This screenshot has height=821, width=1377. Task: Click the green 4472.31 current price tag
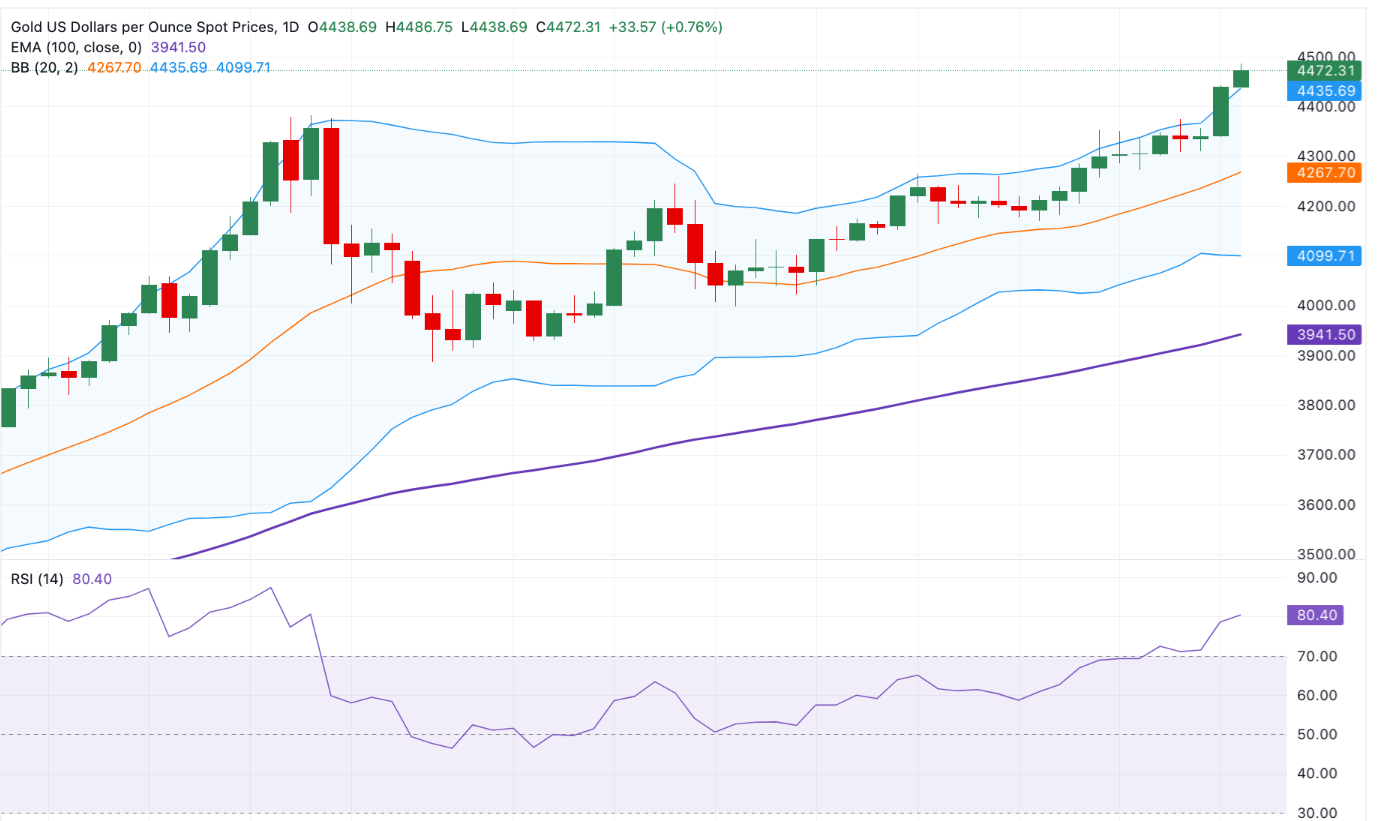1325,70
